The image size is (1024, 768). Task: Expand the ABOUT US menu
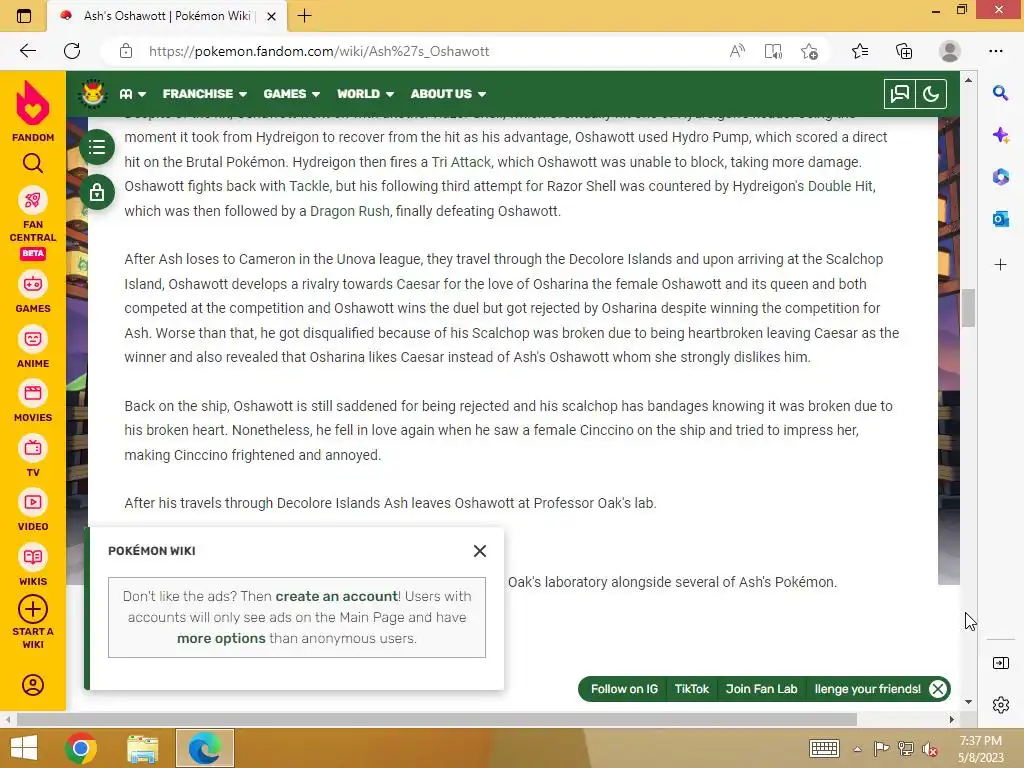click(x=448, y=94)
